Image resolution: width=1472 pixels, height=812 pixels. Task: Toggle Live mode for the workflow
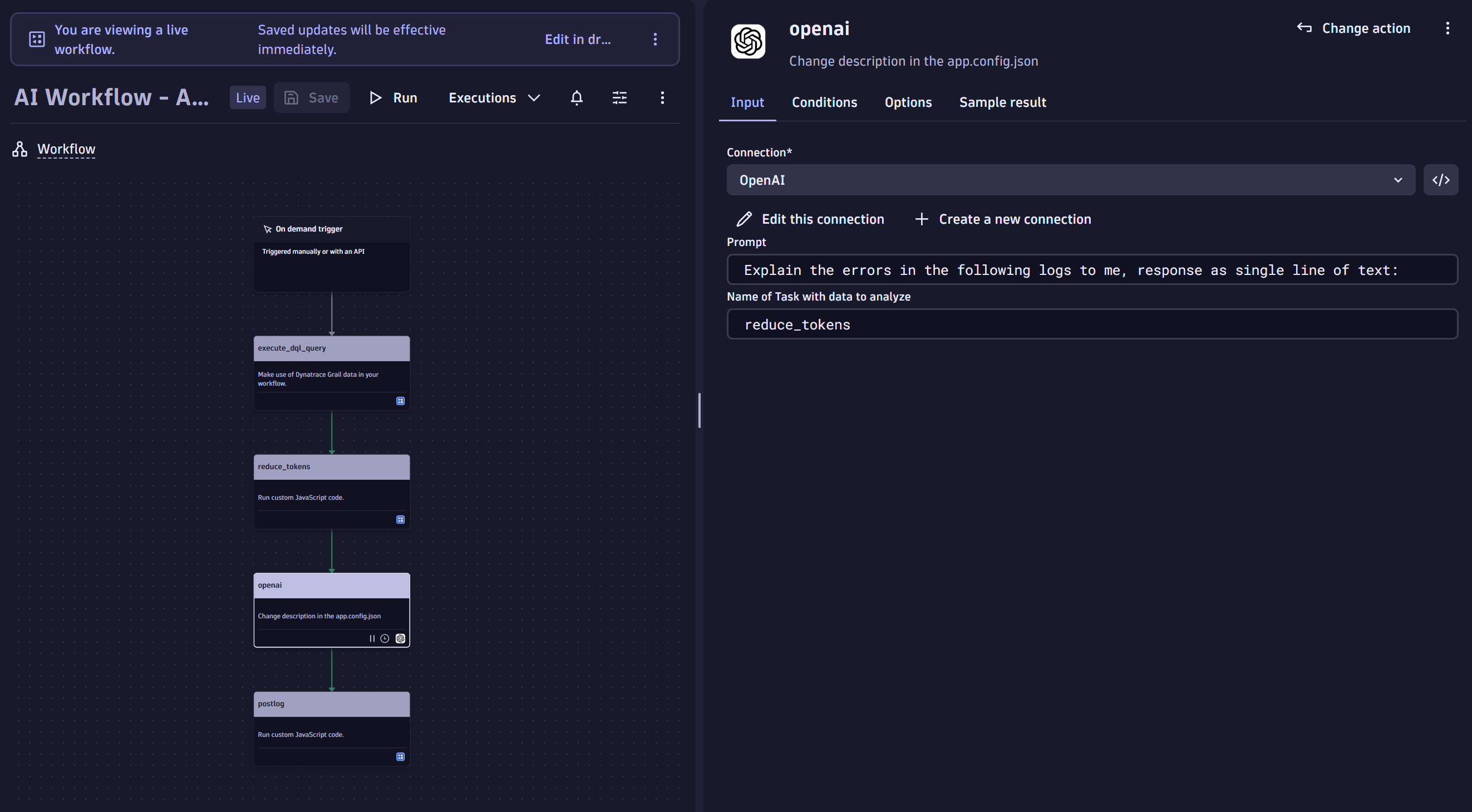pos(248,97)
